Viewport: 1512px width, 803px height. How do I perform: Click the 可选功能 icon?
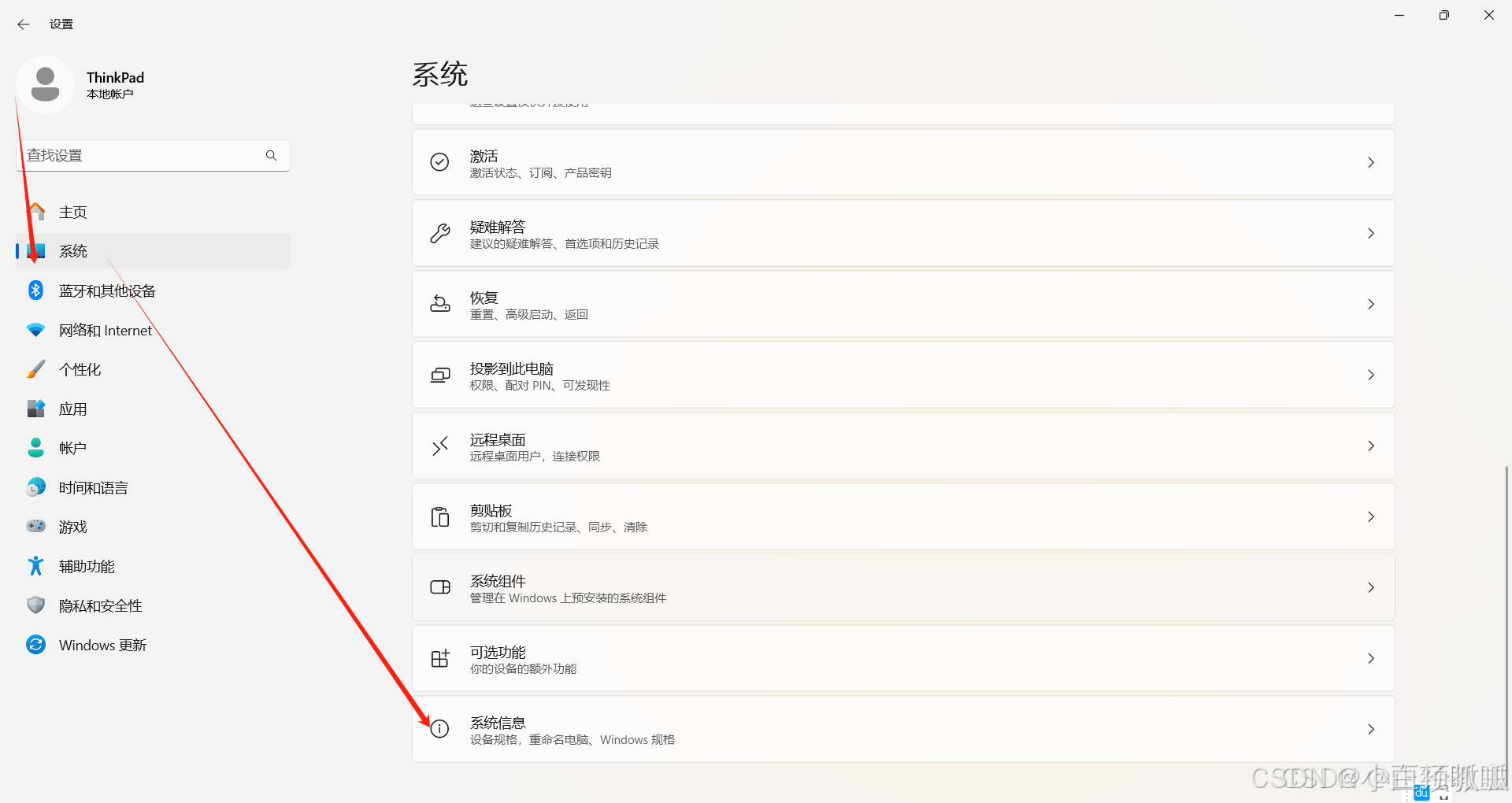[x=439, y=658]
